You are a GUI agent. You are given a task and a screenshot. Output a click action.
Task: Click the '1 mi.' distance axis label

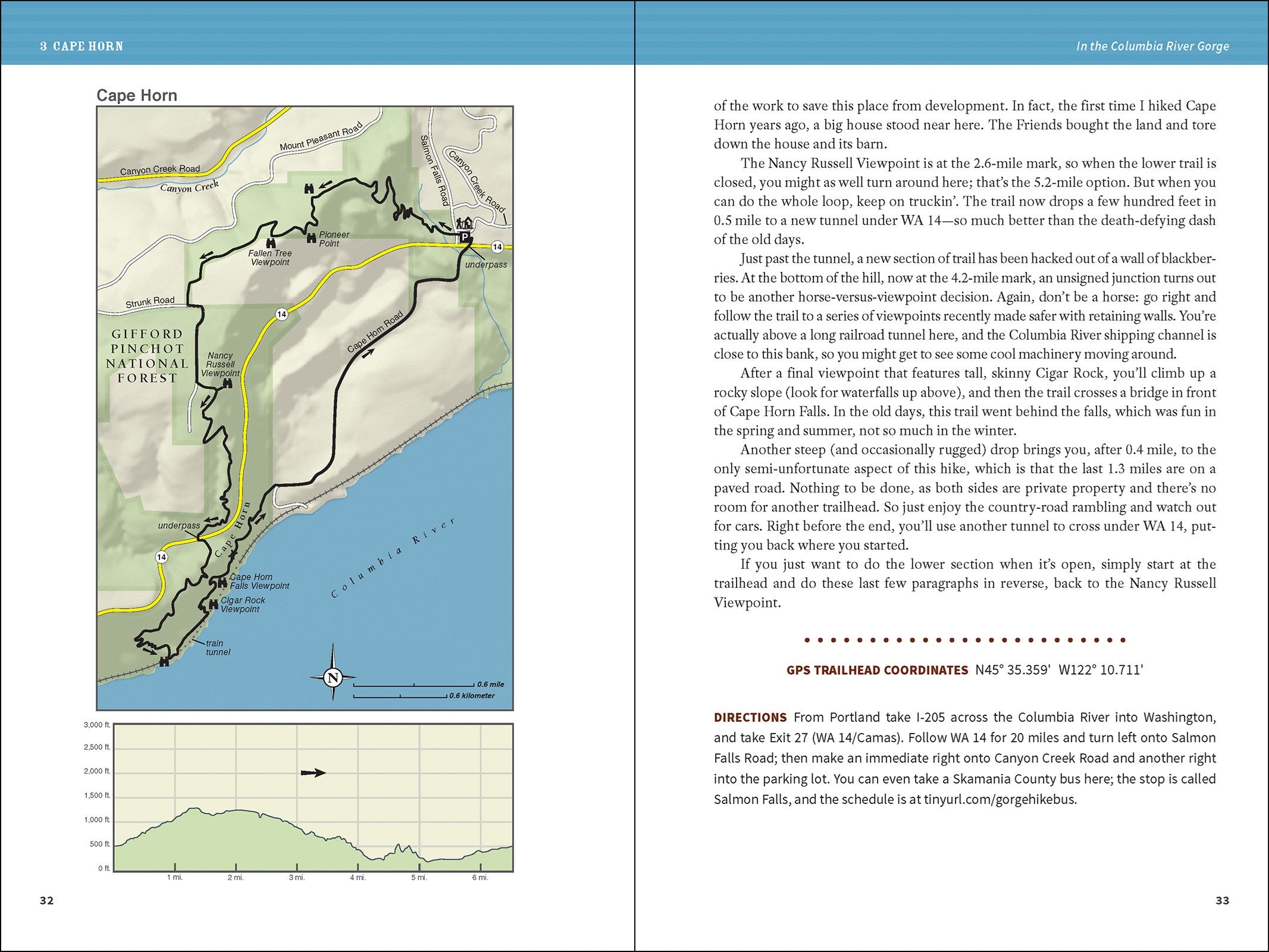point(175,878)
